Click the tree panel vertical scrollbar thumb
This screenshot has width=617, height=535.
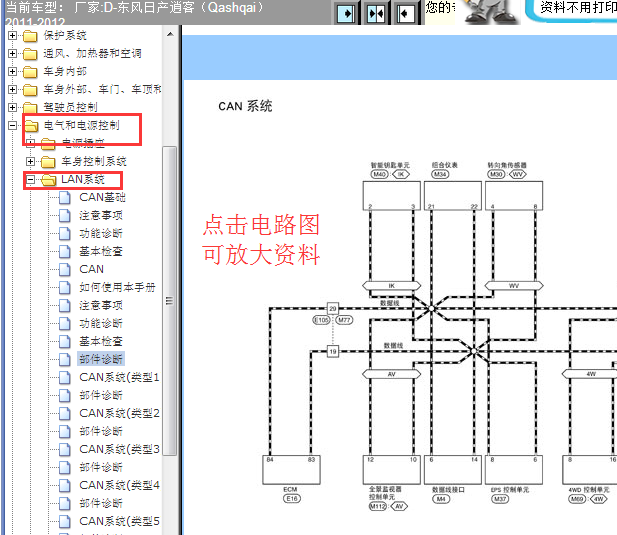pos(170,301)
